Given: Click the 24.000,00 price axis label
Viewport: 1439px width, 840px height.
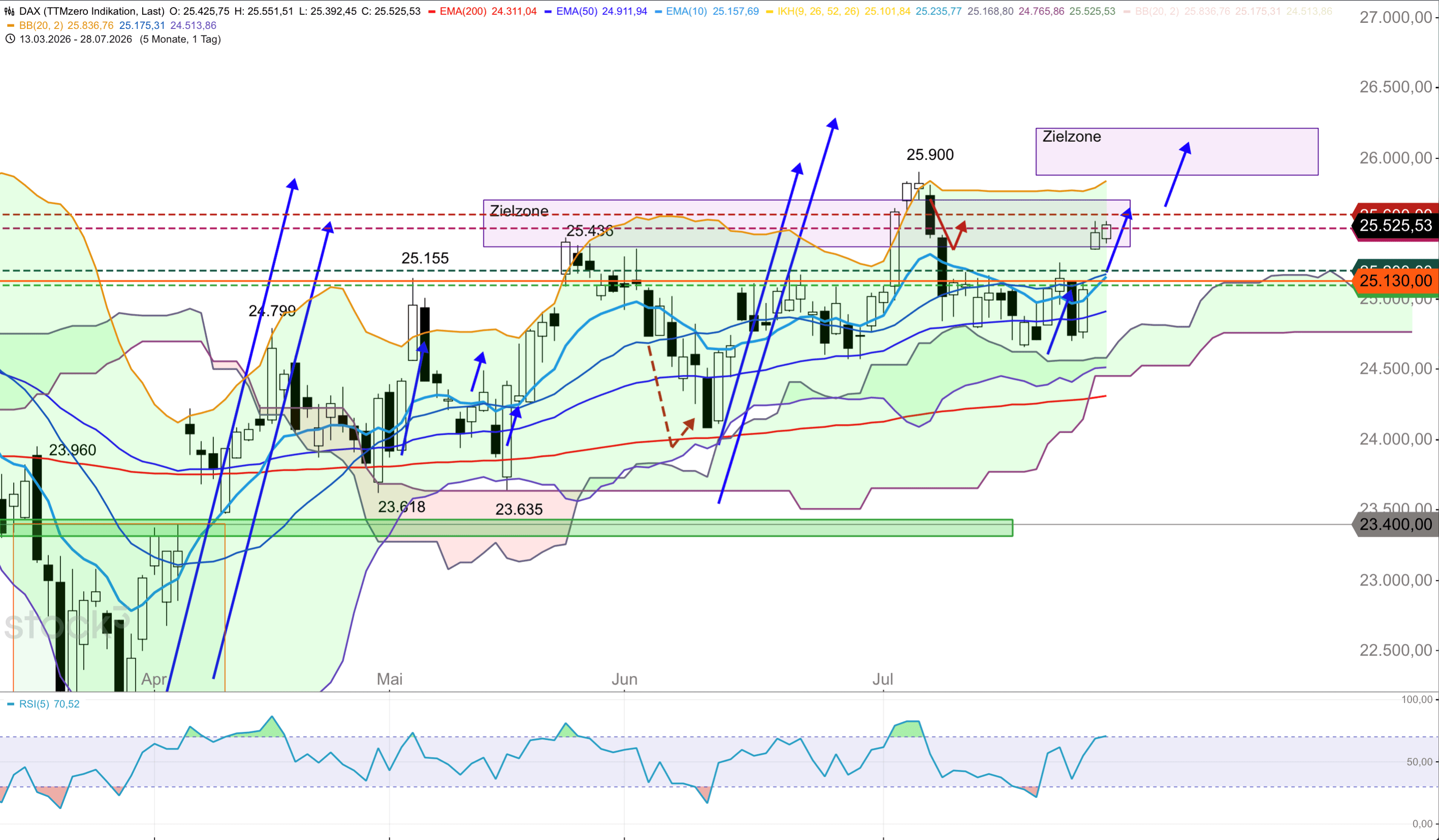Looking at the screenshot, I should [x=1396, y=439].
